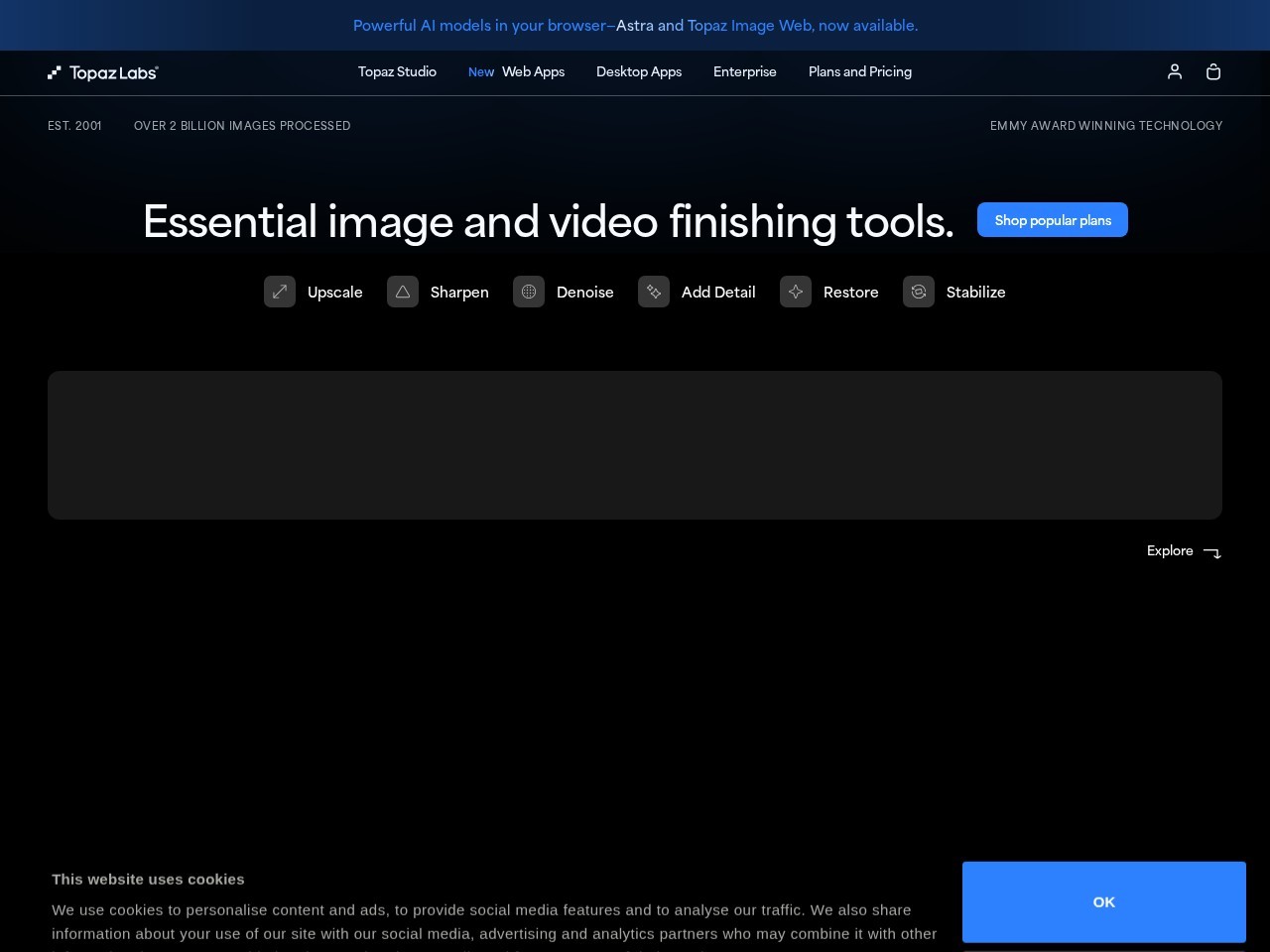Image resolution: width=1270 pixels, height=952 pixels.
Task: Click the 'New' badge beside Web Apps
Action: click(481, 72)
